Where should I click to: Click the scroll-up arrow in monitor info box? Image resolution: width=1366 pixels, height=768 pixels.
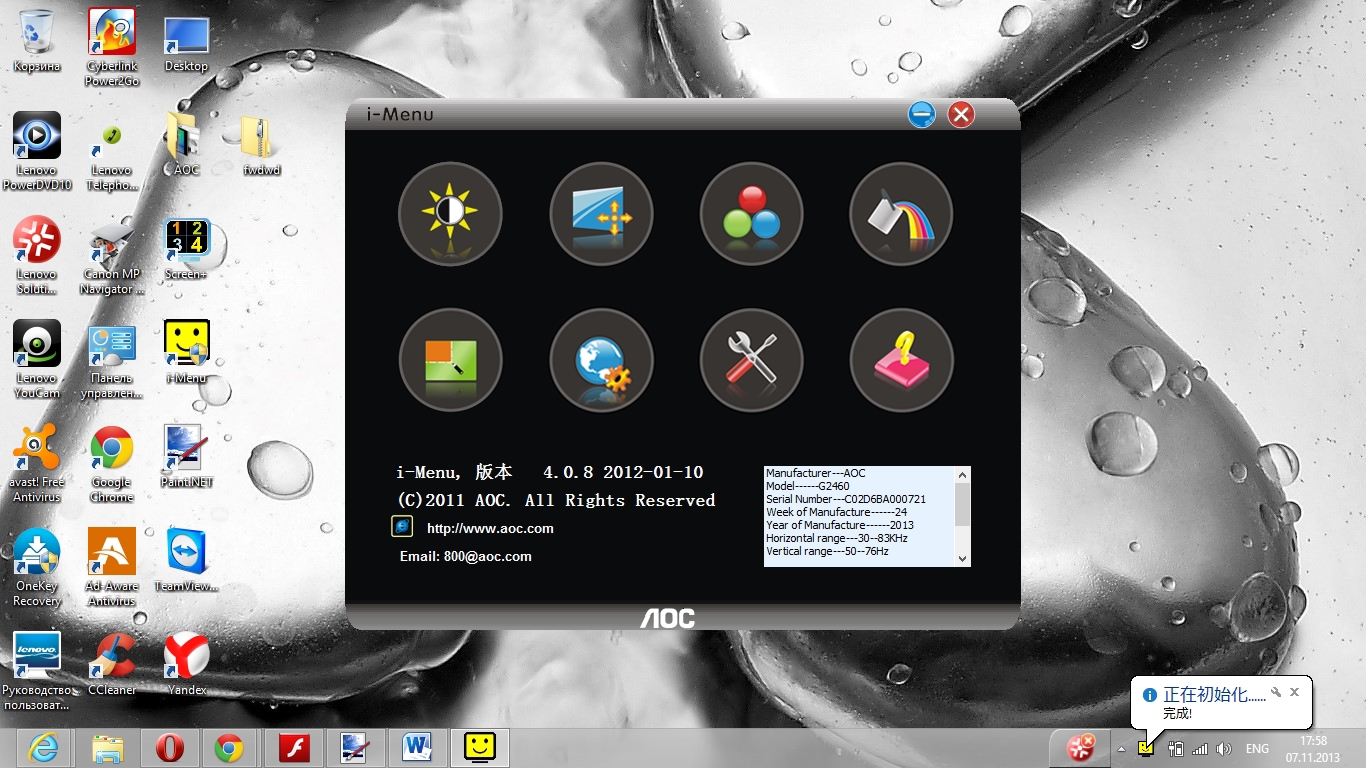[x=962, y=475]
